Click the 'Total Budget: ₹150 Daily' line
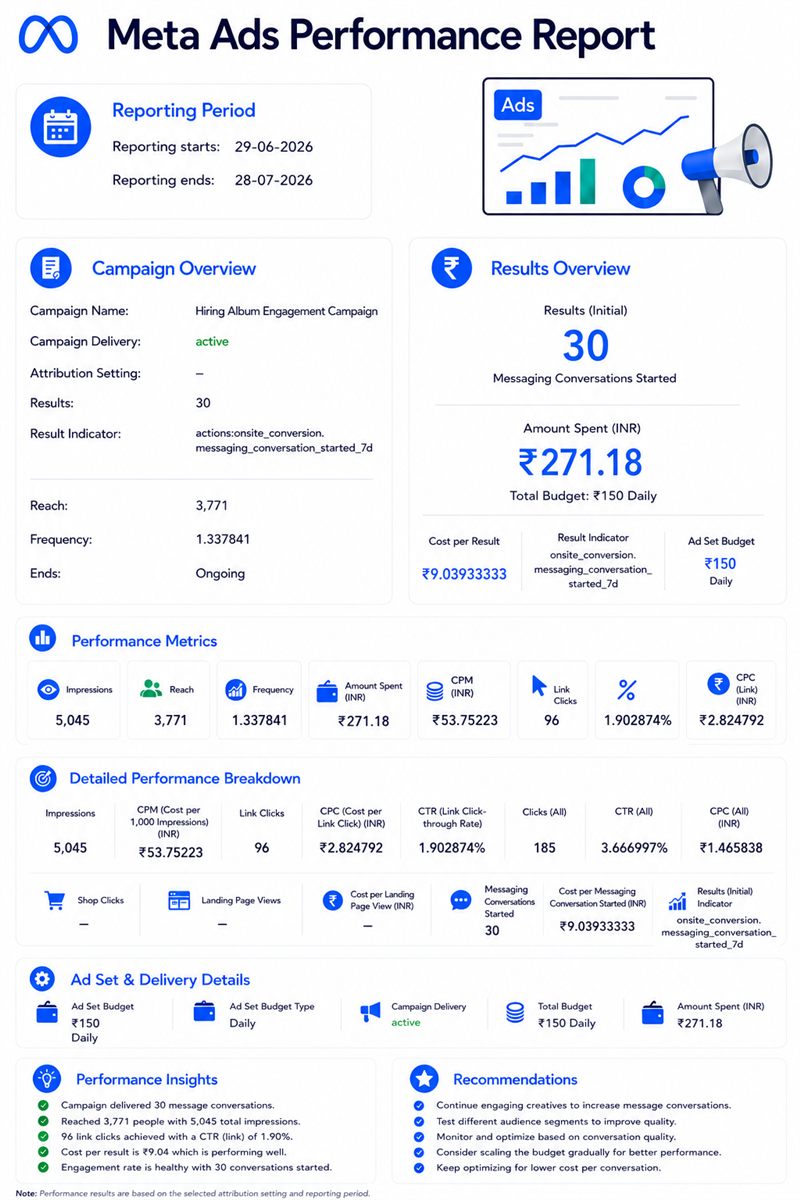Image resolution: width=800 pixels, height=1200 pixels. 583,496
